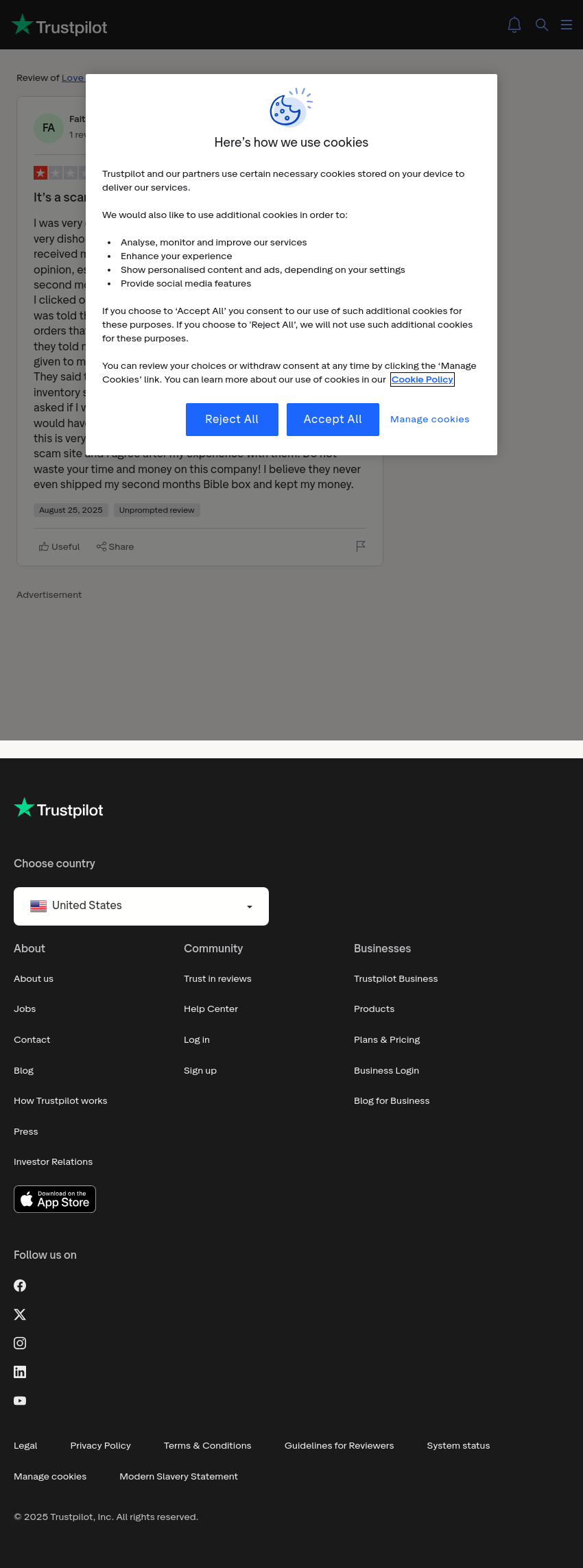This screenshot has width=583, height=1568.
Task: Open the Press footer link
Action: pyautogui.click(x=26, y=1132)
